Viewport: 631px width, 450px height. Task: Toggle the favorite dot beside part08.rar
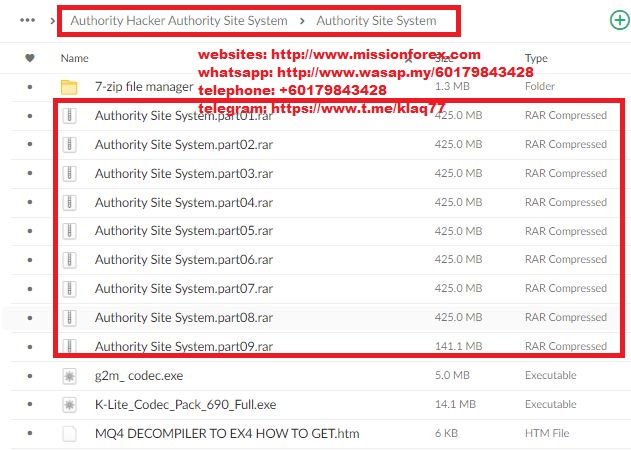(30, 318)
